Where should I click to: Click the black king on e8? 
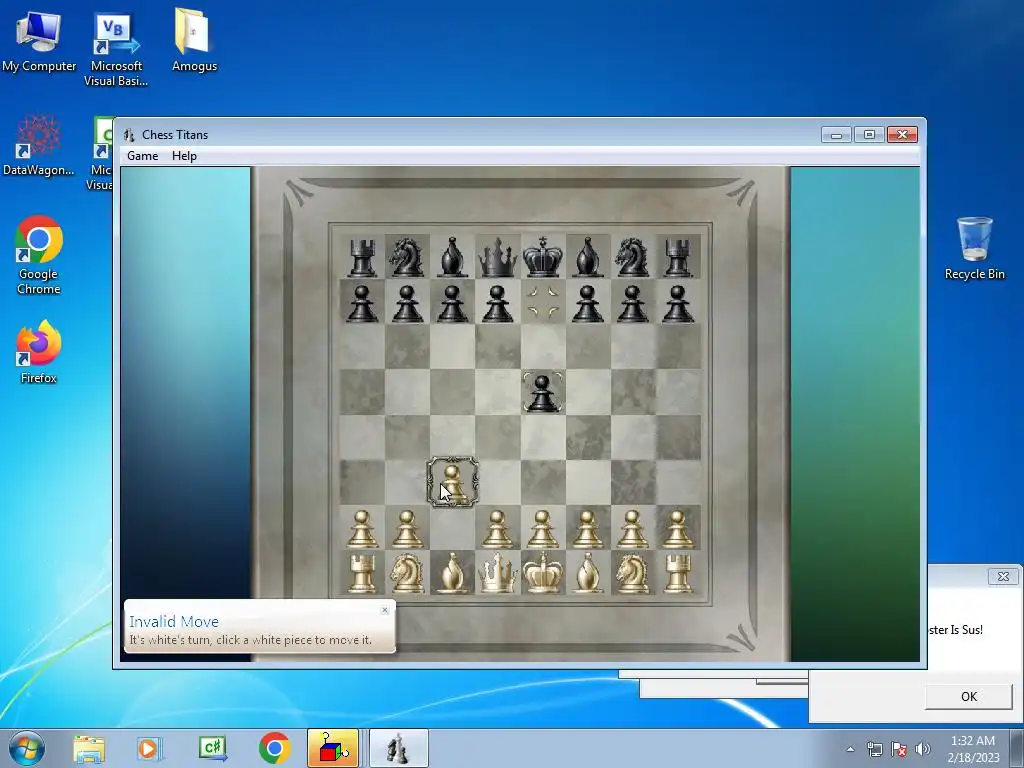click(x=543, y=257)
